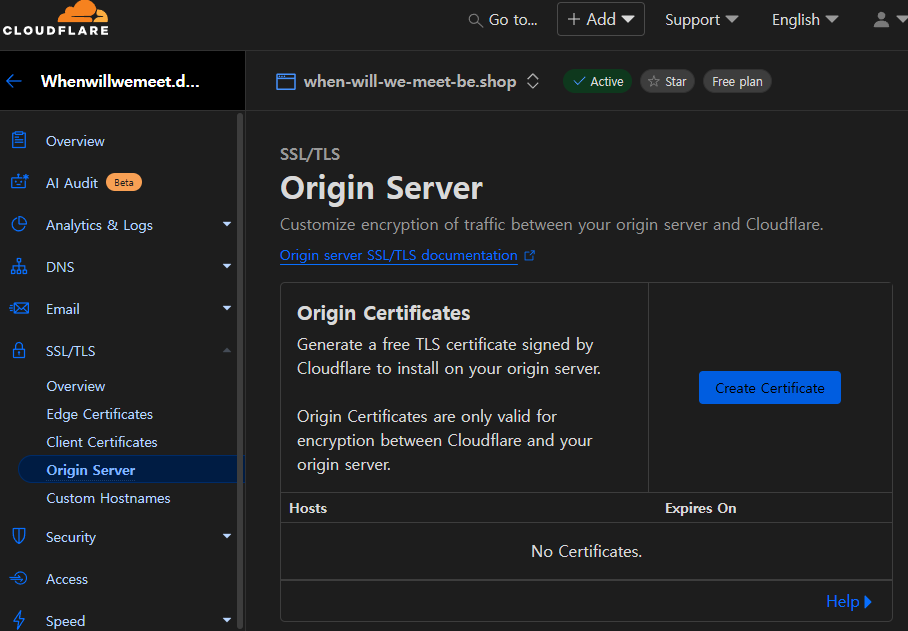Open SSL/TLS Overview submenu item

pyautogui.click(x=76, y=386)
